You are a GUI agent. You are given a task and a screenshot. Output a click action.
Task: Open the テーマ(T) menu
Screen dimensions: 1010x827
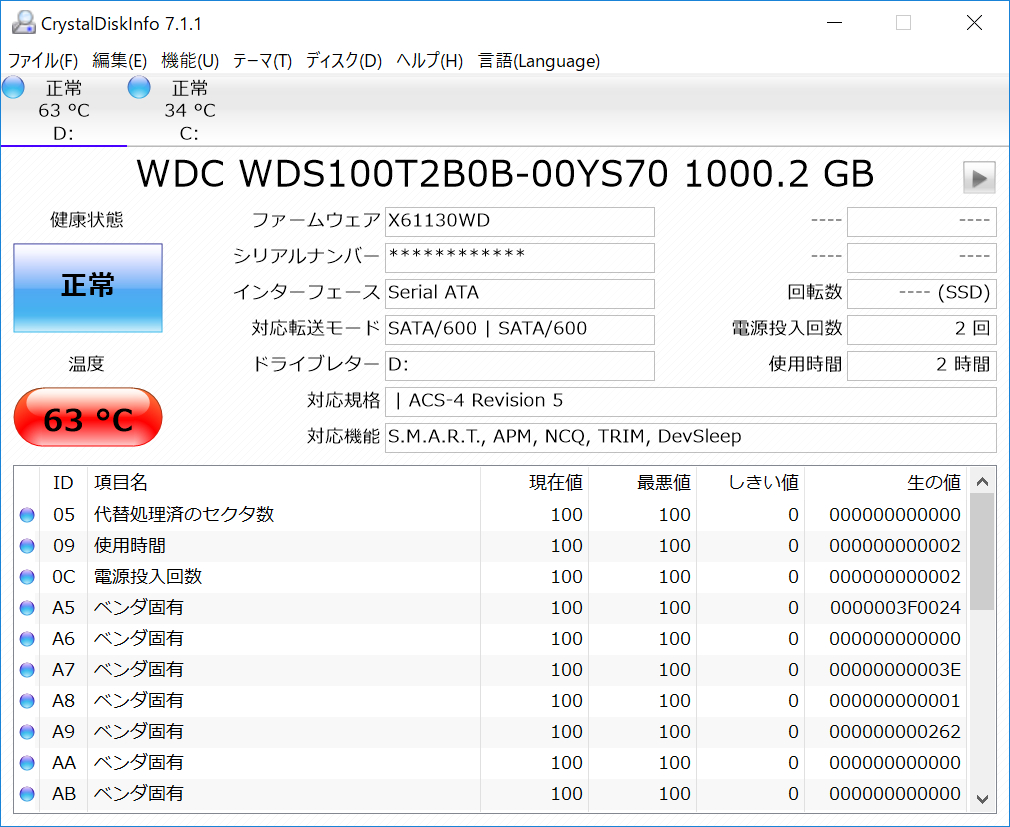pos(262,61)
